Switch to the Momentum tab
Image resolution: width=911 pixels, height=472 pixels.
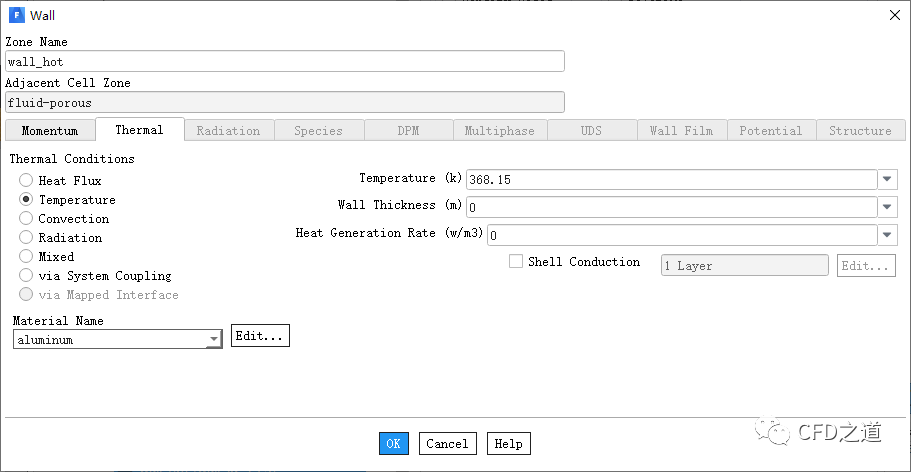click(x=50, y=131)
